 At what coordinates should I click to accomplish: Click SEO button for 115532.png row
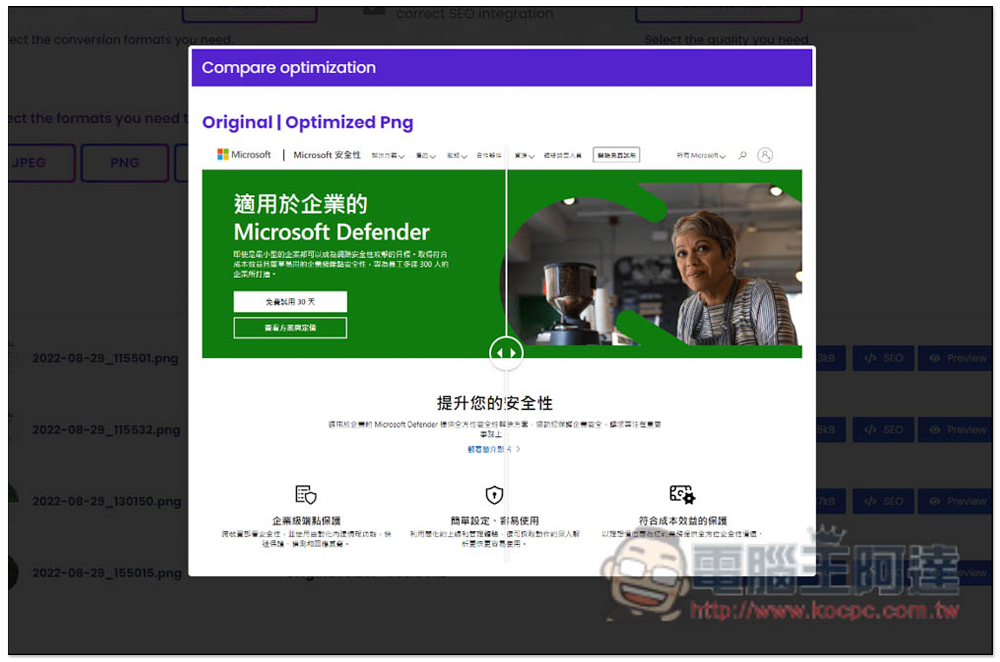883,430
